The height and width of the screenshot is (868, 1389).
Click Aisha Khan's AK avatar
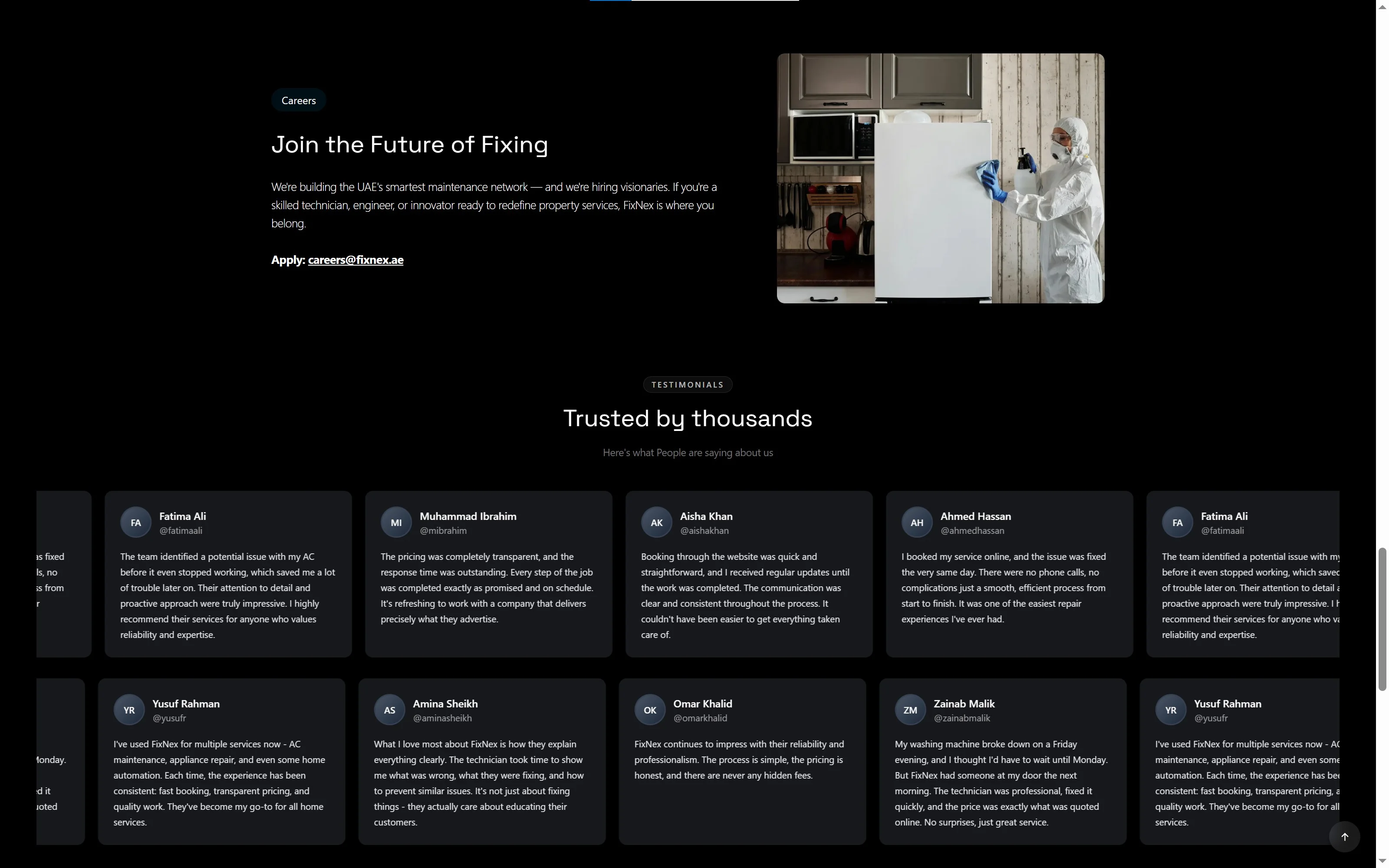pos(656,523)
